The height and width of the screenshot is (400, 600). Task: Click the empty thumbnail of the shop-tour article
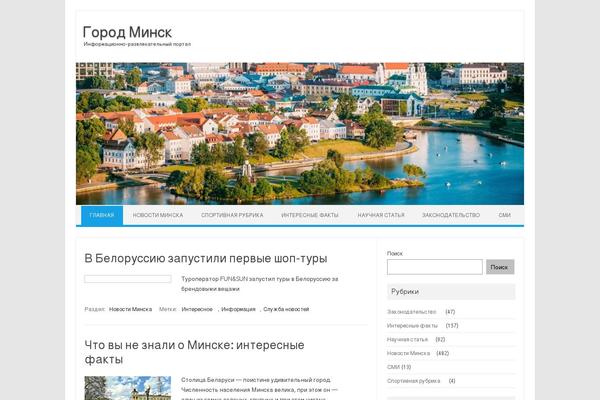[x=128, y=279]
